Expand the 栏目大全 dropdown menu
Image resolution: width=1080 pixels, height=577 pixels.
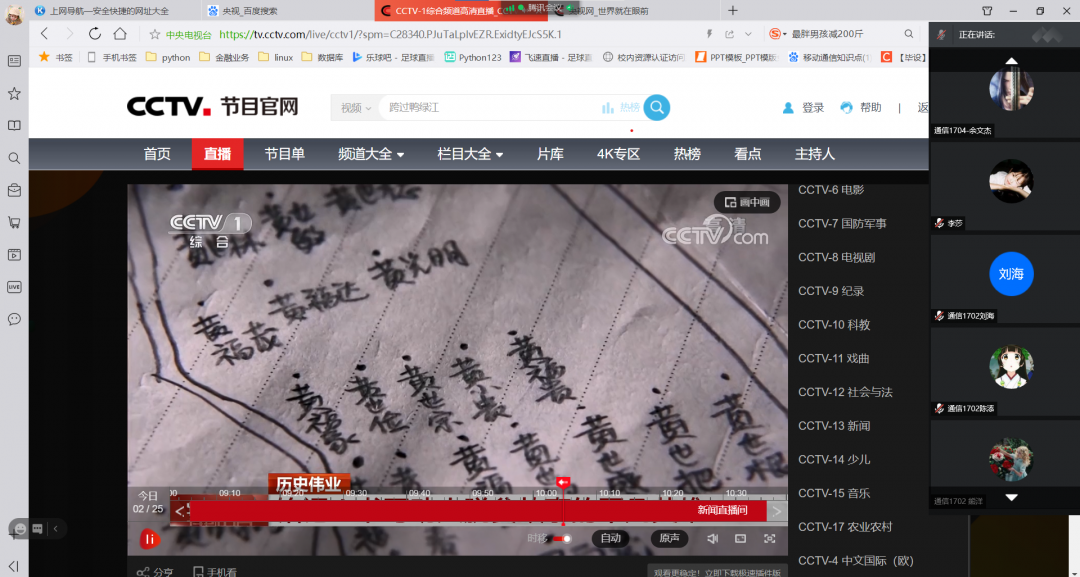click(x=470, y=154)
